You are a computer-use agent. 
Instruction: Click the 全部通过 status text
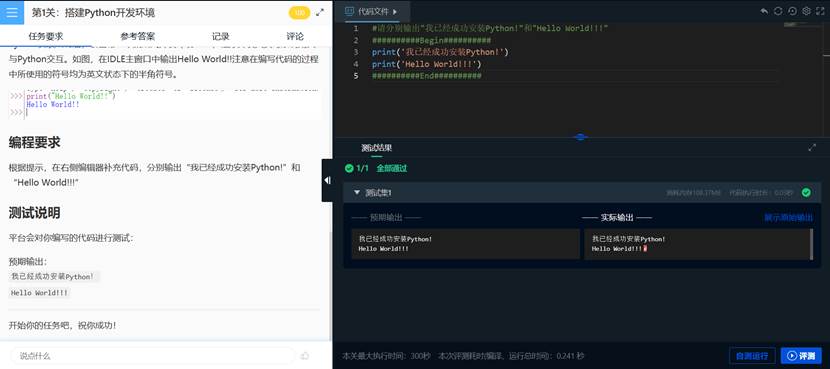[392, 168]
